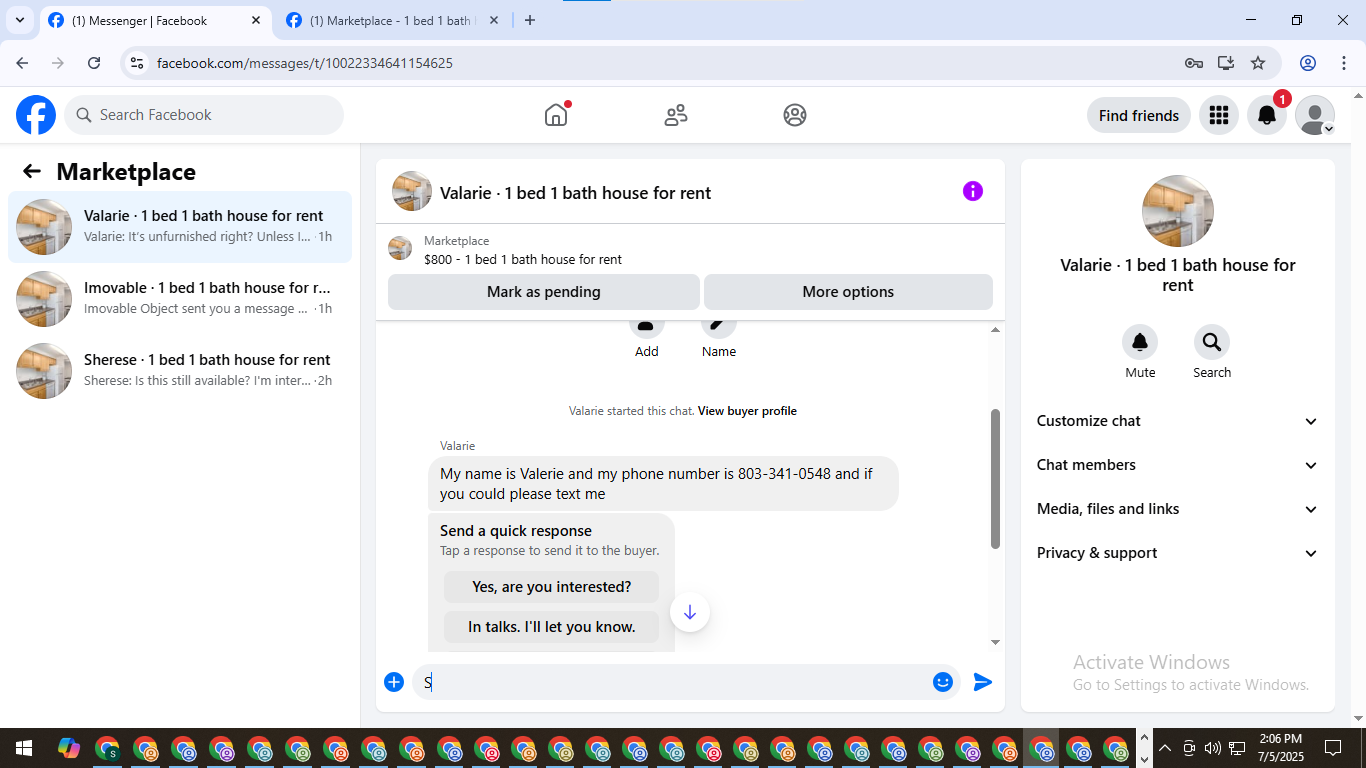Expand Media, files and links section
The width and height of the screenshot is (1366, 768).
click(x=1178, y=509)
